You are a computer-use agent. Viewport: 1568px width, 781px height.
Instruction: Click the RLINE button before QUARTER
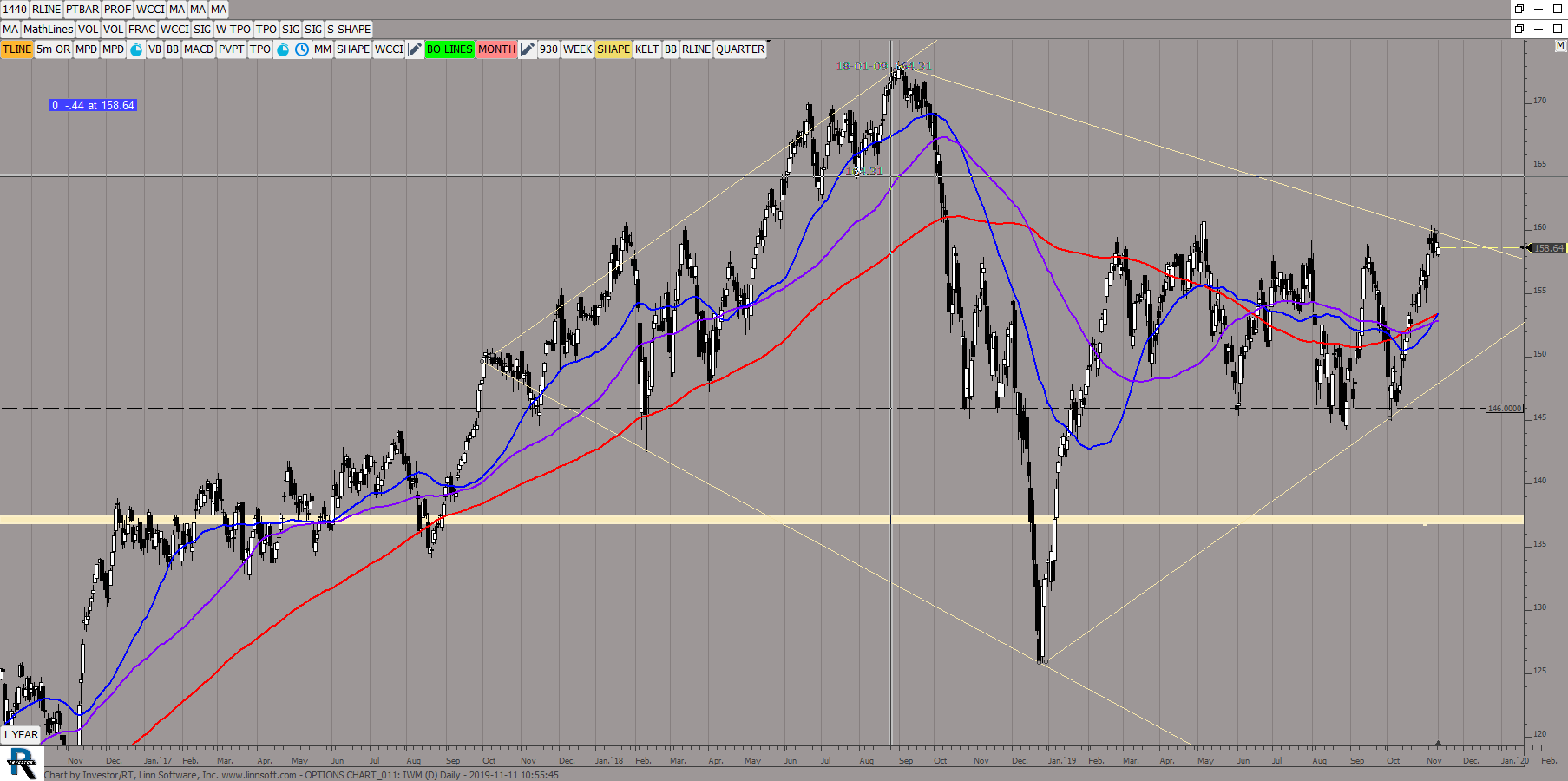click(x=696, y=49)
